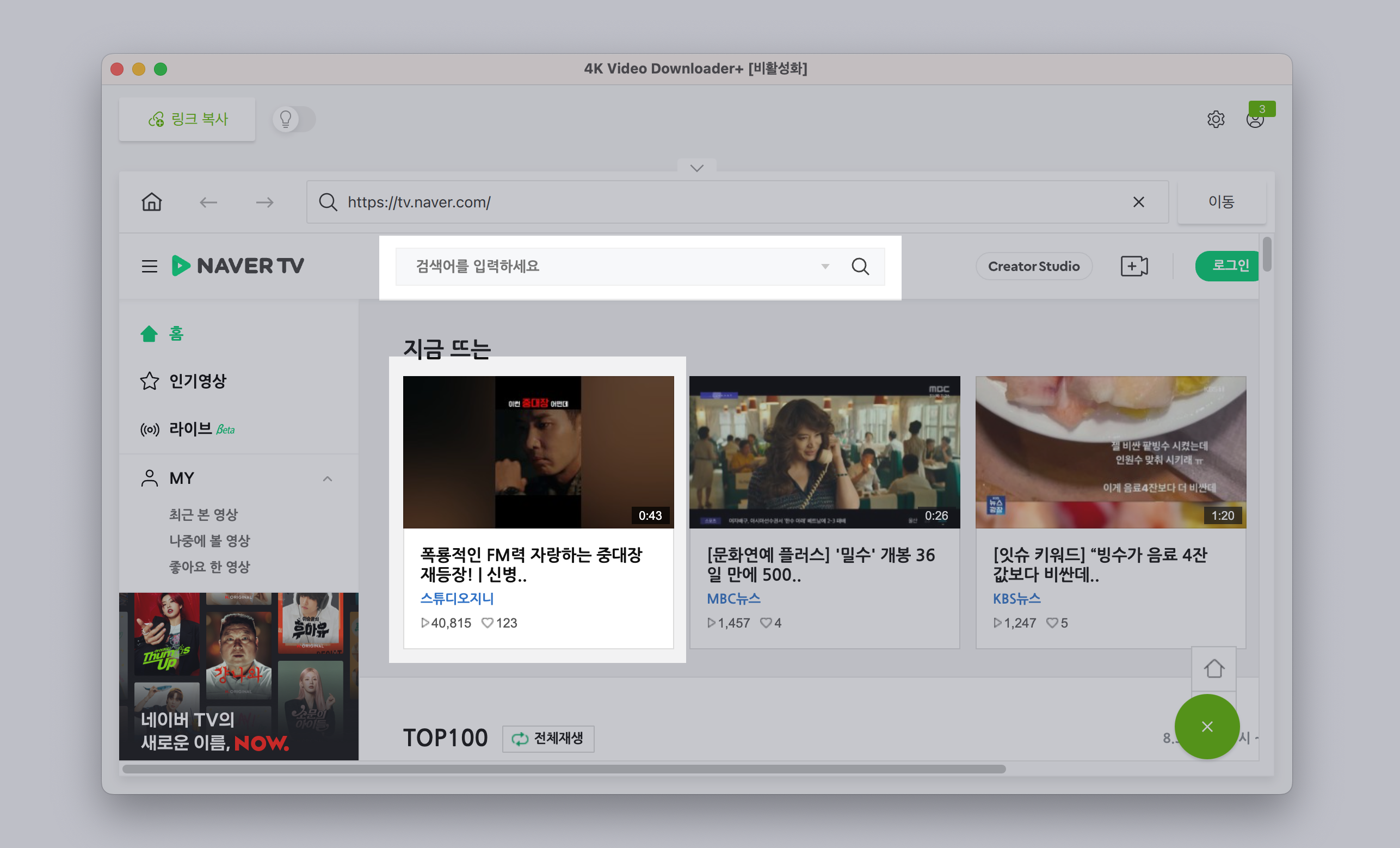The image size is (1400, 848).
Task: Open 좋아요 한 영상
Action: coord(209,567)
